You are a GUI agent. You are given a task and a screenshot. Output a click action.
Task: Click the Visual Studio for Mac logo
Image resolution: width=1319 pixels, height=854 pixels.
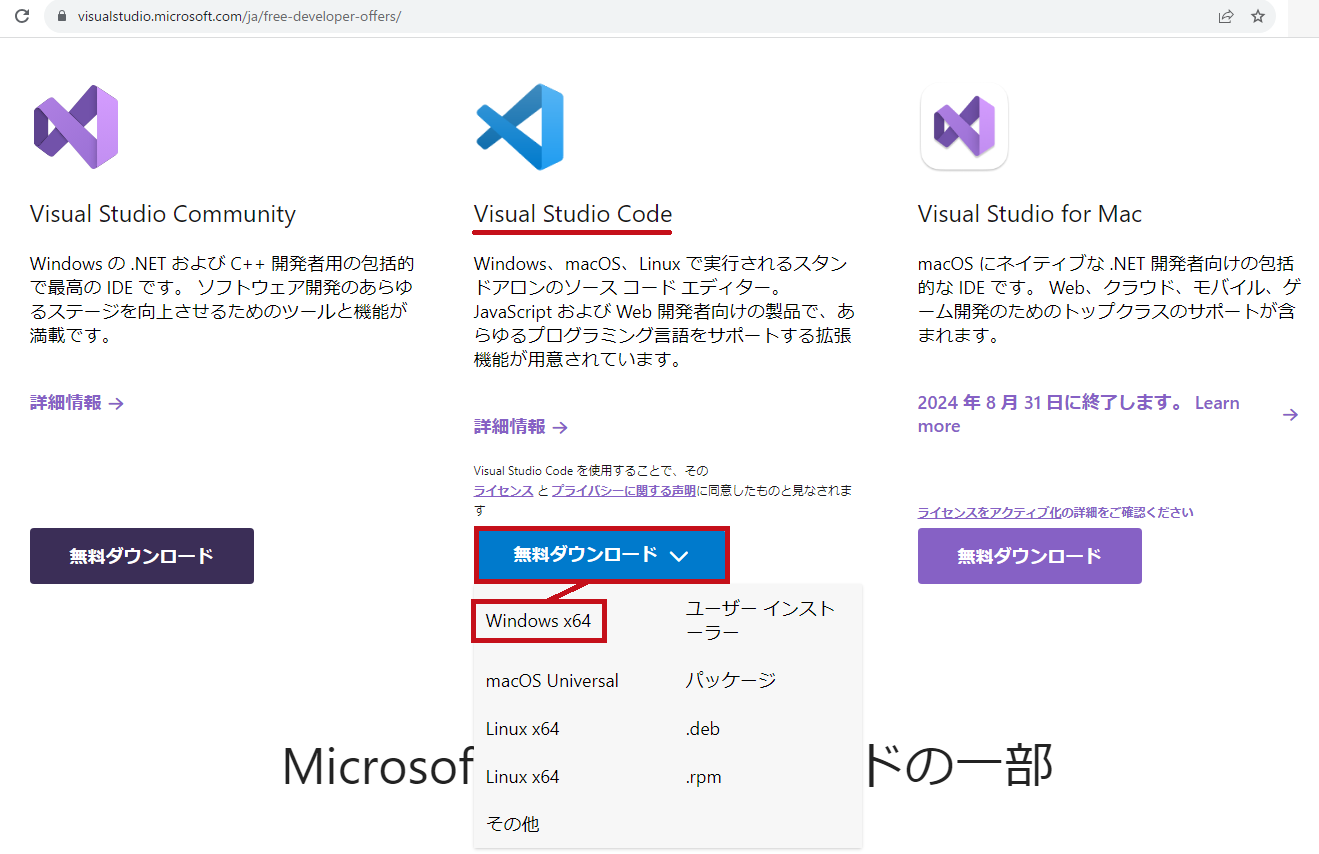964,127
